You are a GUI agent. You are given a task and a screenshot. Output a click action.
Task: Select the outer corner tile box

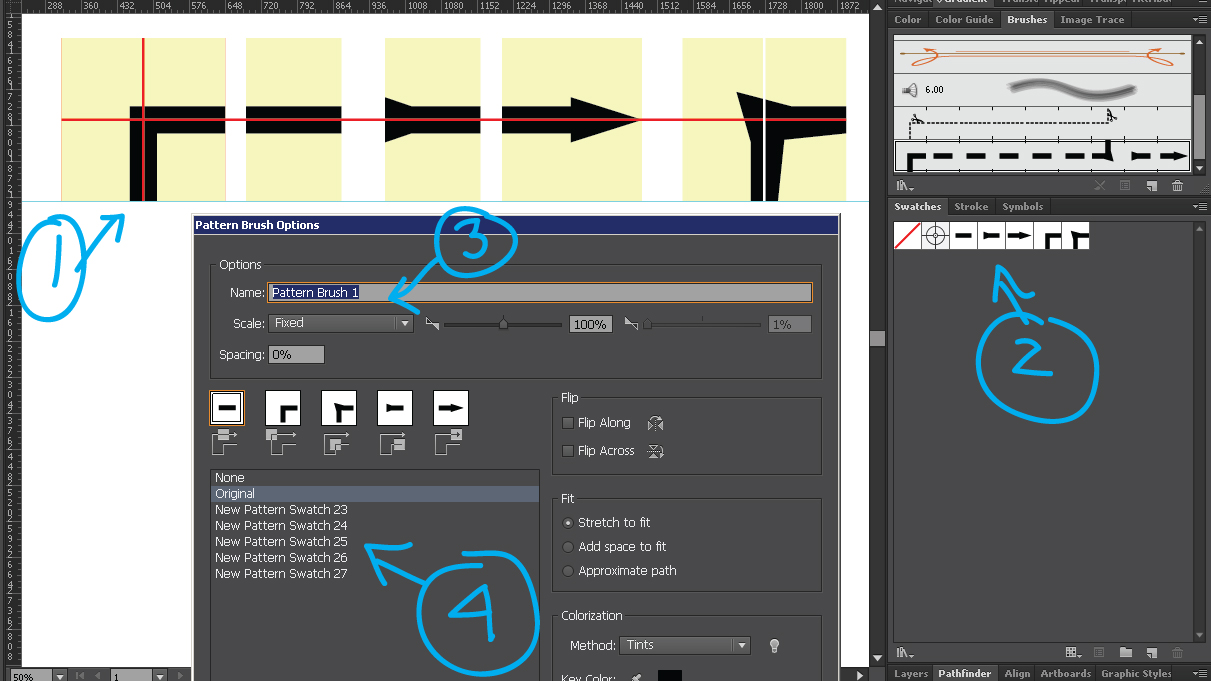pyautogui.click(x=283, y=407)
